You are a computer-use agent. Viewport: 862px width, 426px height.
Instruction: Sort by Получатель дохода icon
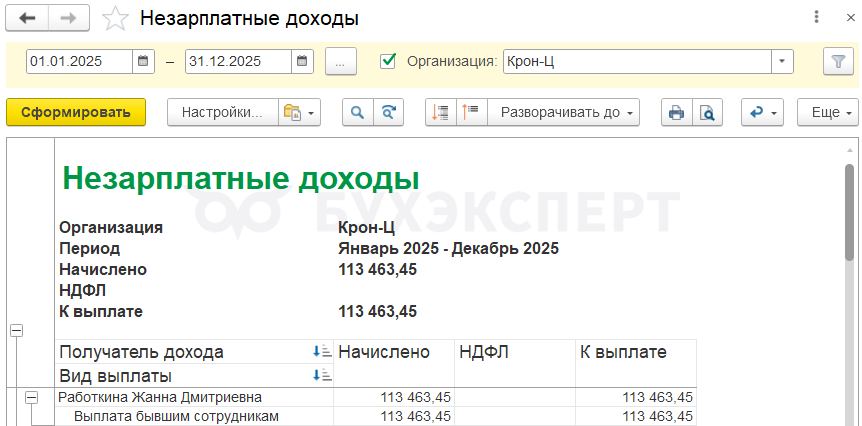[x=322, y=352]
